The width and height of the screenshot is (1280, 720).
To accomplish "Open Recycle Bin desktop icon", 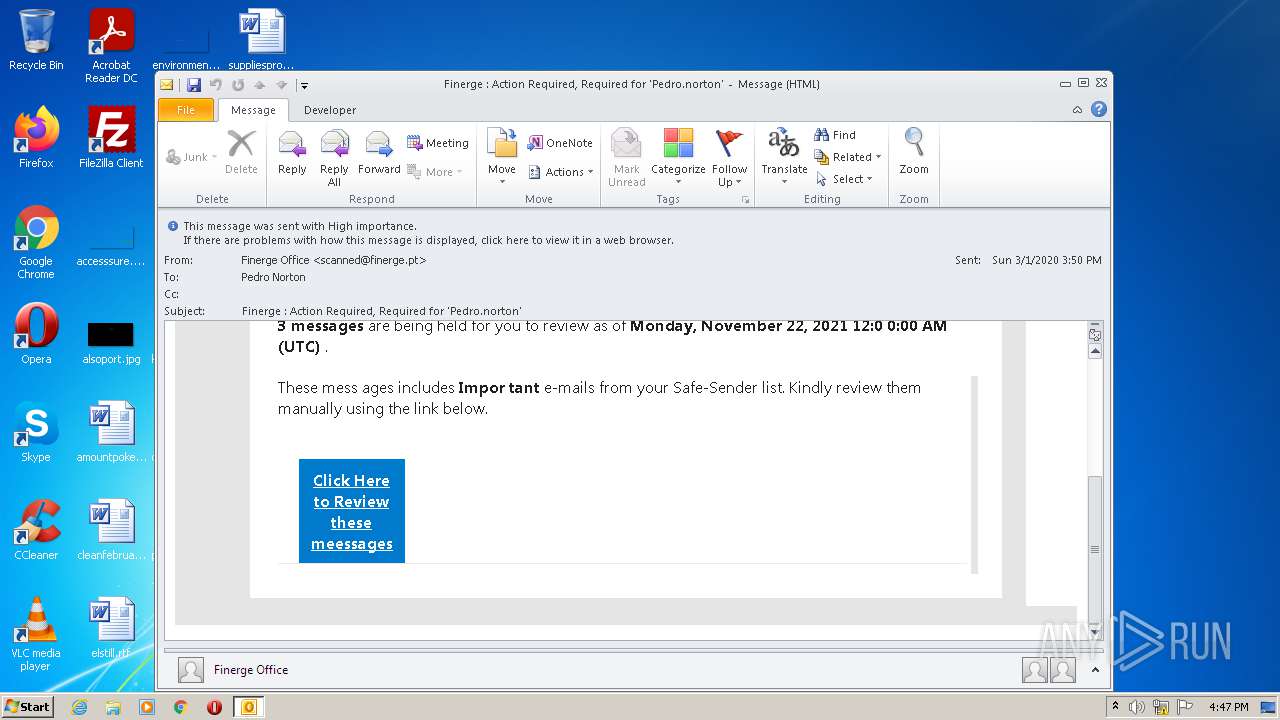I will 36,40.
